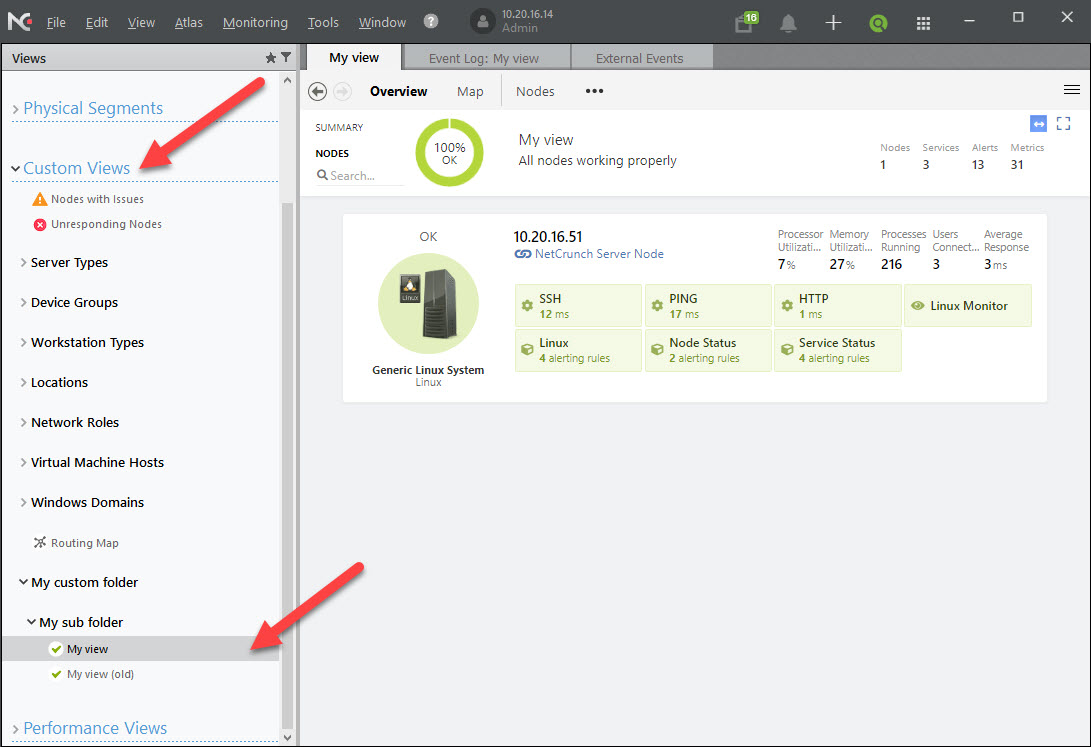The image size is (1091, 747).
Task: Open the File menu
Action: pyautogui.click(x=56, y=22)
